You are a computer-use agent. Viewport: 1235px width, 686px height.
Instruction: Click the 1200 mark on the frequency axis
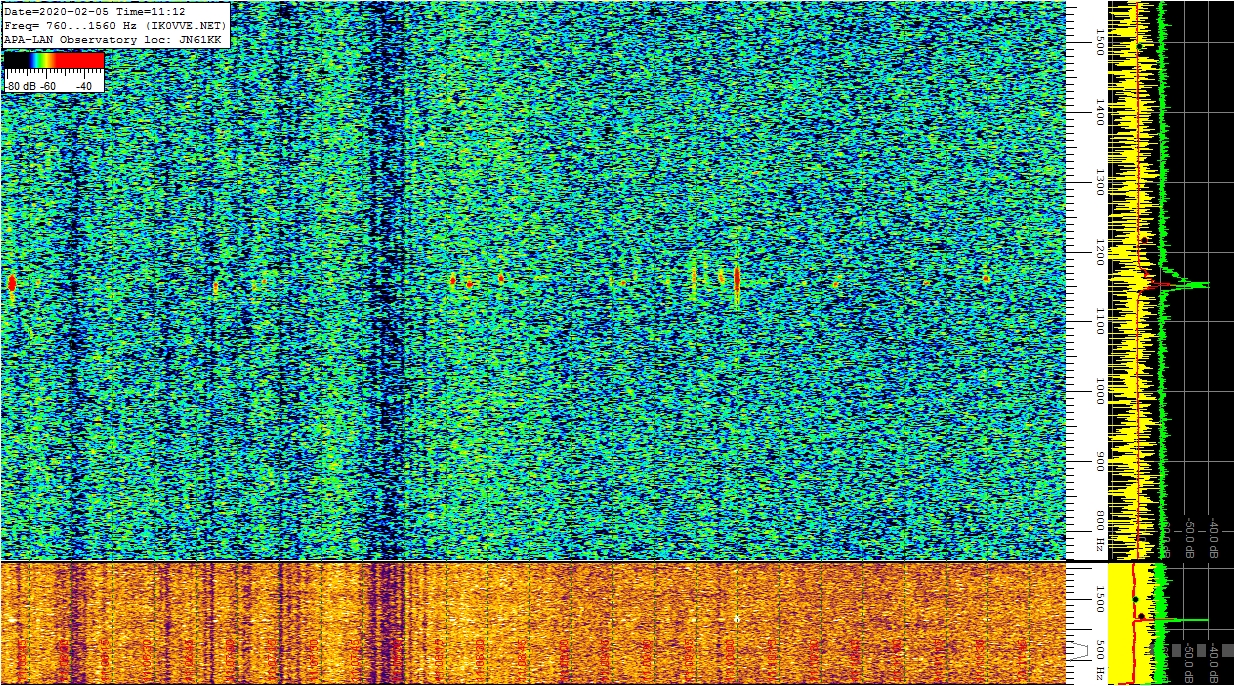pos(1099,252)
